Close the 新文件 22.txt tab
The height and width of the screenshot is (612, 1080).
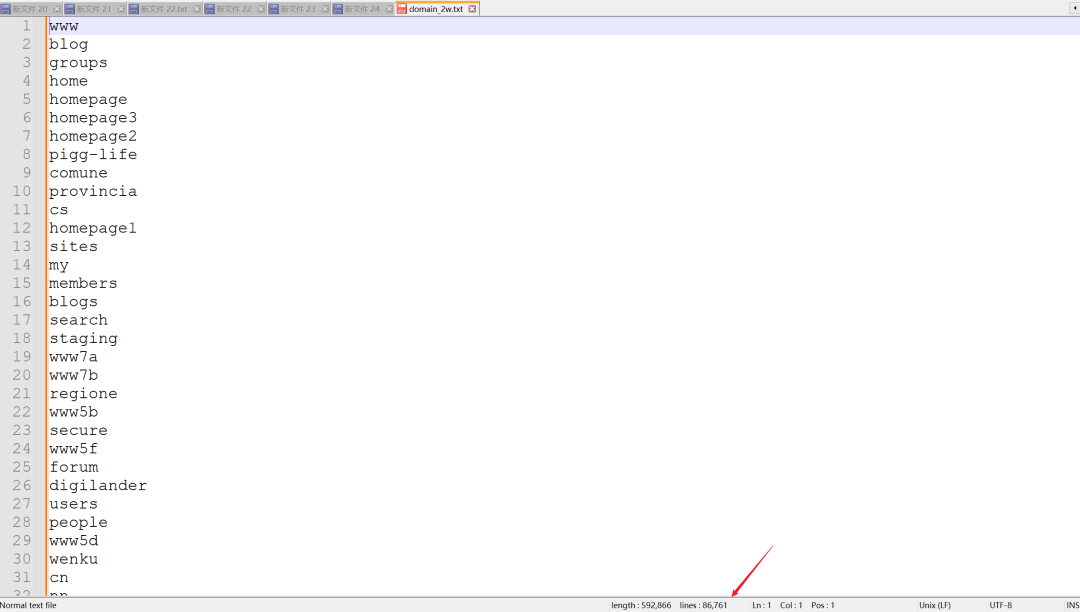tap(196, 9)
